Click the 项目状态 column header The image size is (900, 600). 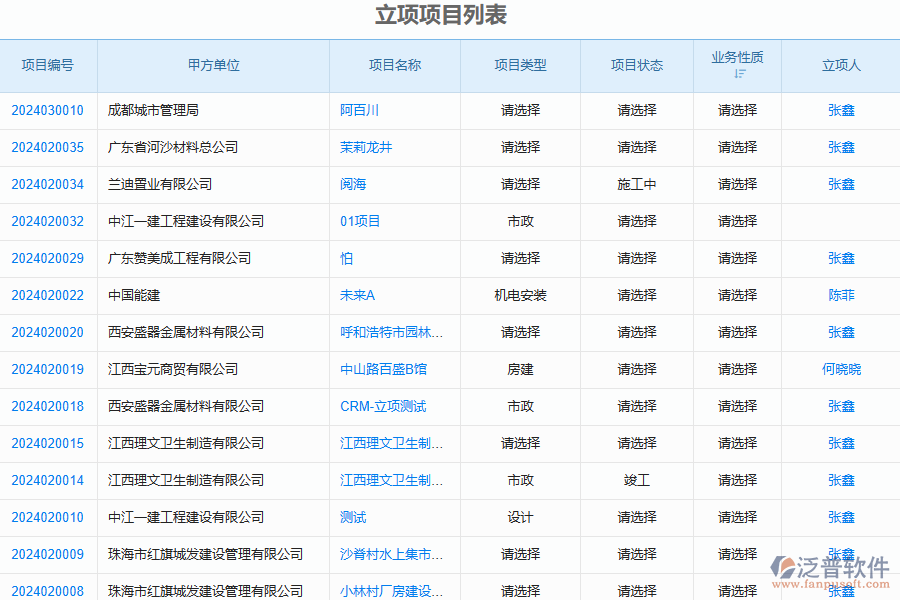point(637,65)
